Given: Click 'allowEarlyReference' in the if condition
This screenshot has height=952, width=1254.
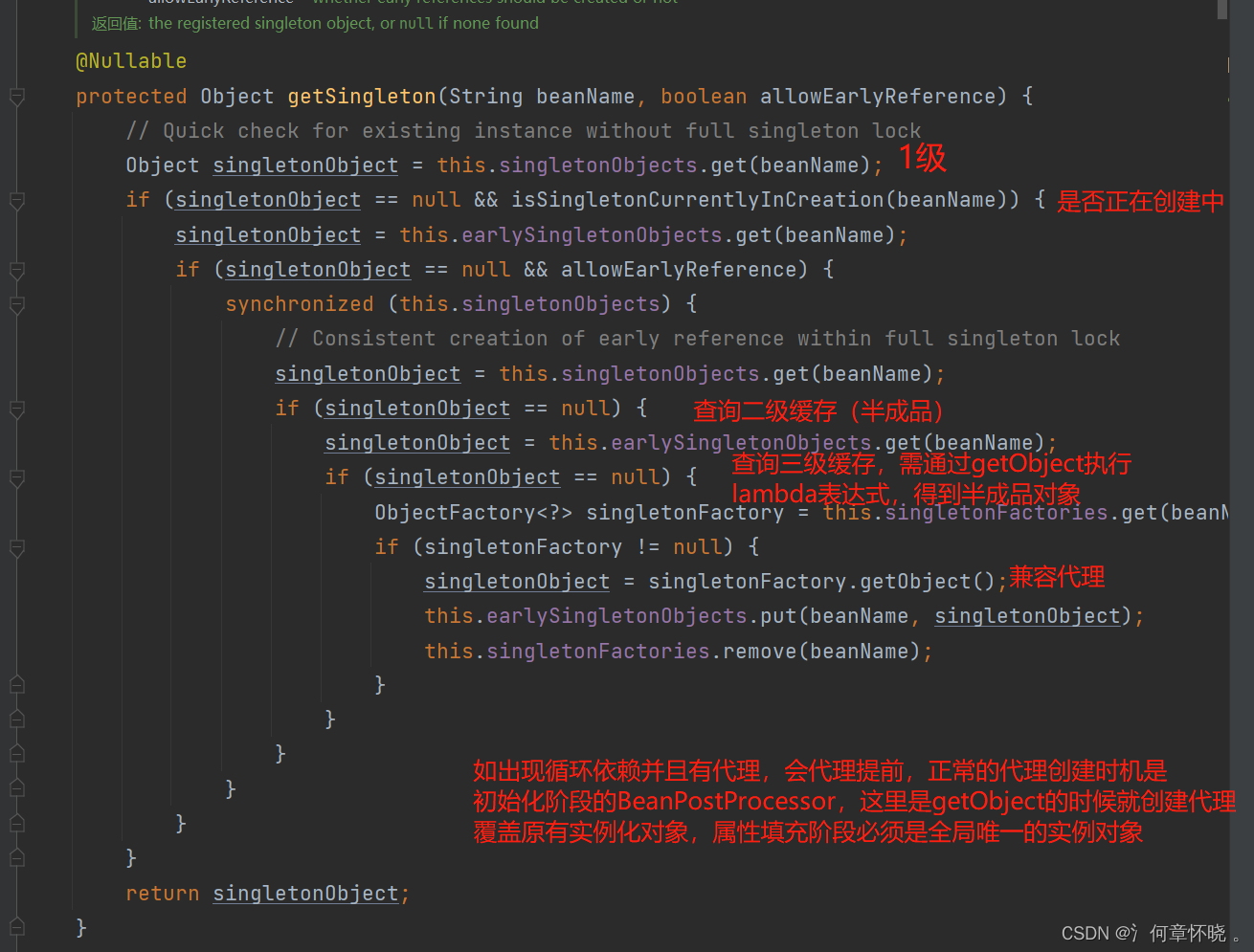Looking at the screenshot, I should (679, 270).
